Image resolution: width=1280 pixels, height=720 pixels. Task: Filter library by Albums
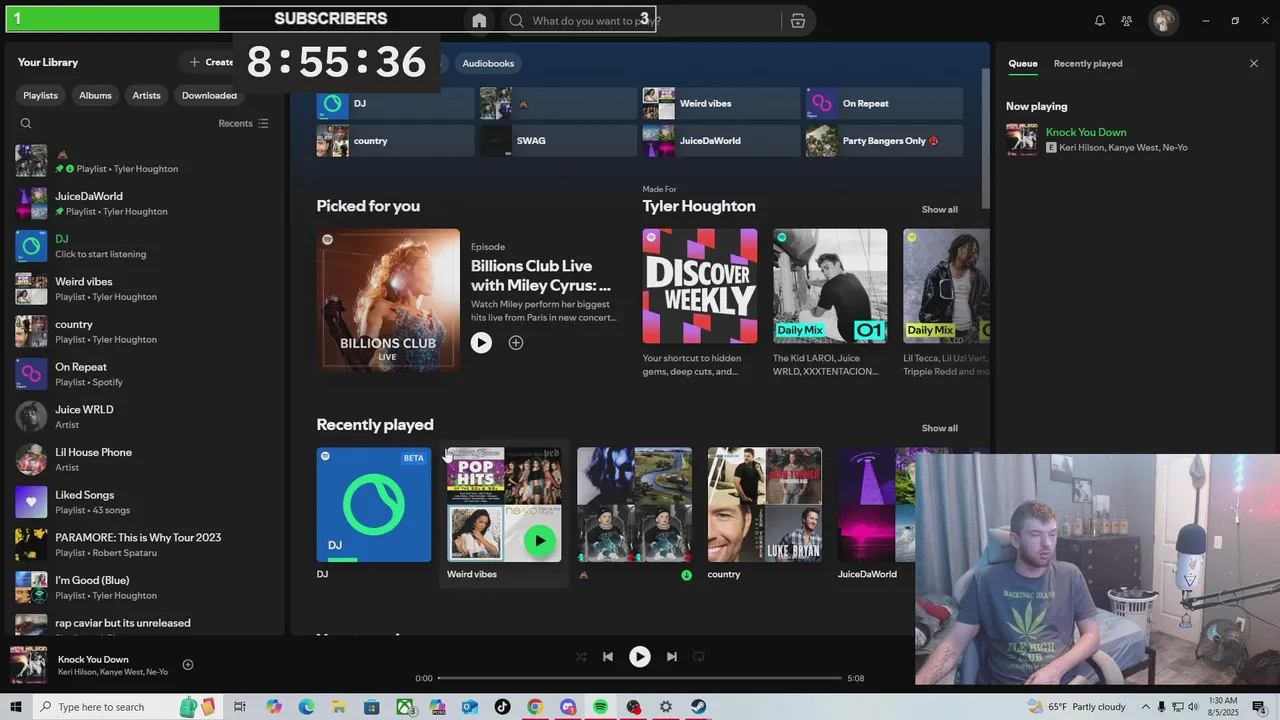pyautogui.click(x=95, y=95)
